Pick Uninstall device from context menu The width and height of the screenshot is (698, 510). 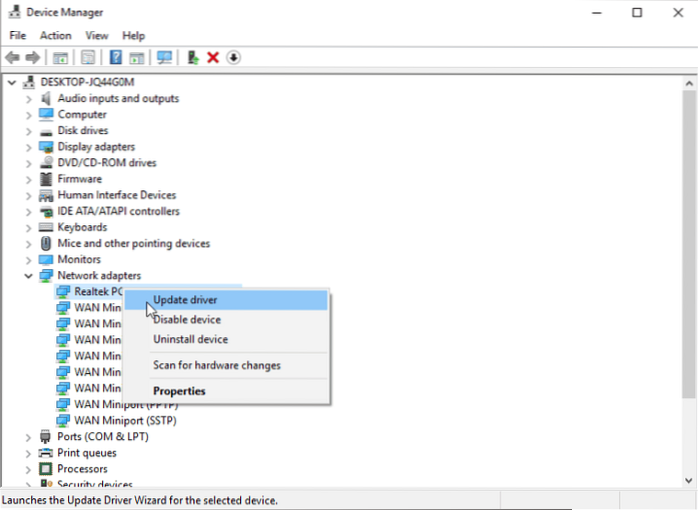click(190, 339)
